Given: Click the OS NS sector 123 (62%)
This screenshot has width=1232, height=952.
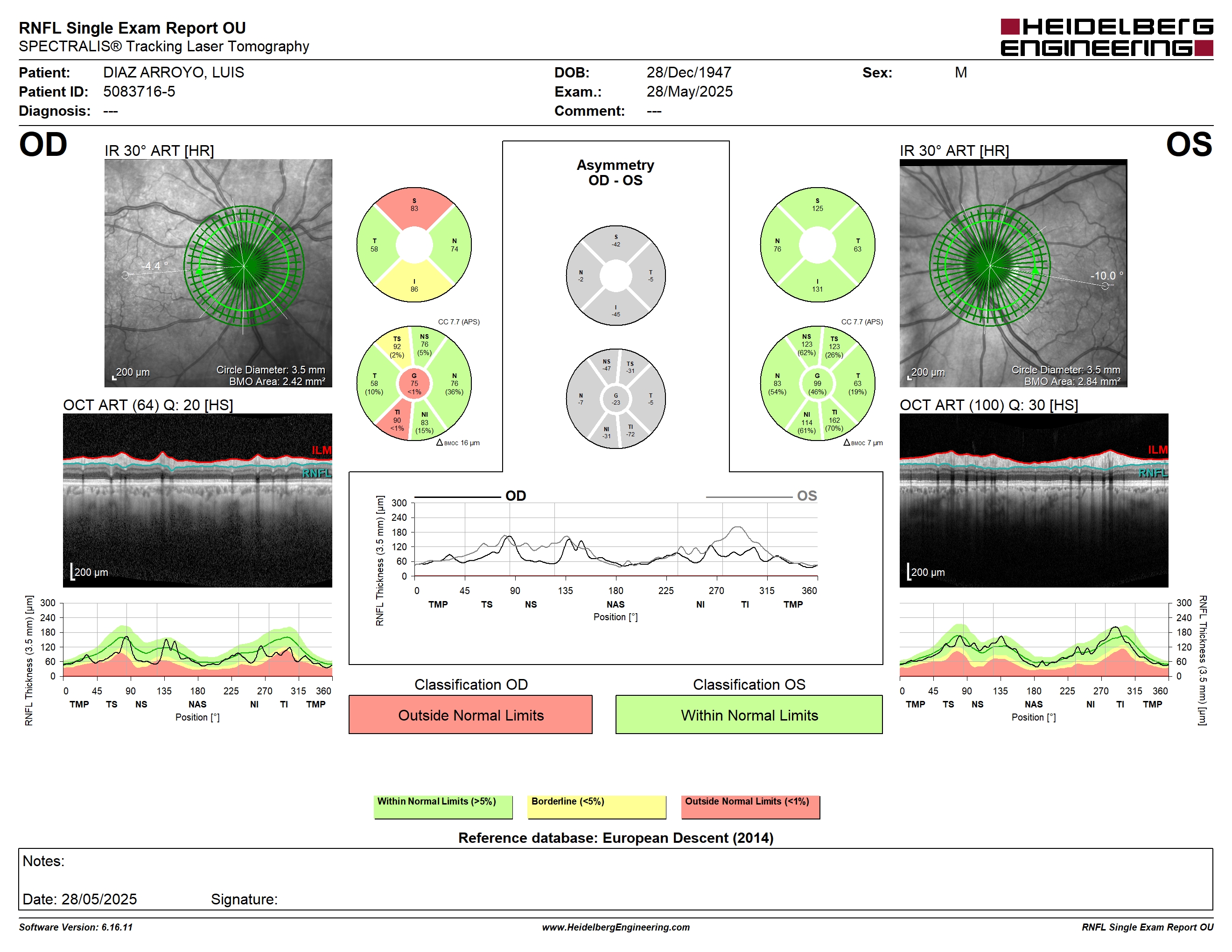Looking at the screenshot, I should click(x=807, y=344).
